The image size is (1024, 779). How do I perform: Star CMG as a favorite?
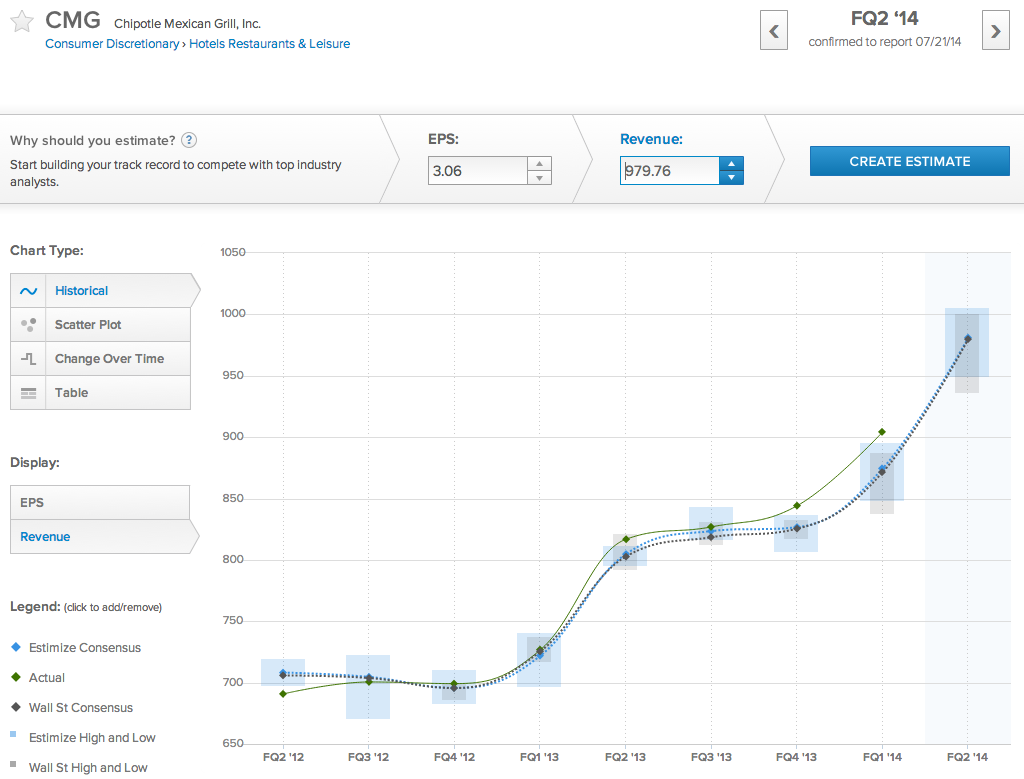(x=22, y=22)
